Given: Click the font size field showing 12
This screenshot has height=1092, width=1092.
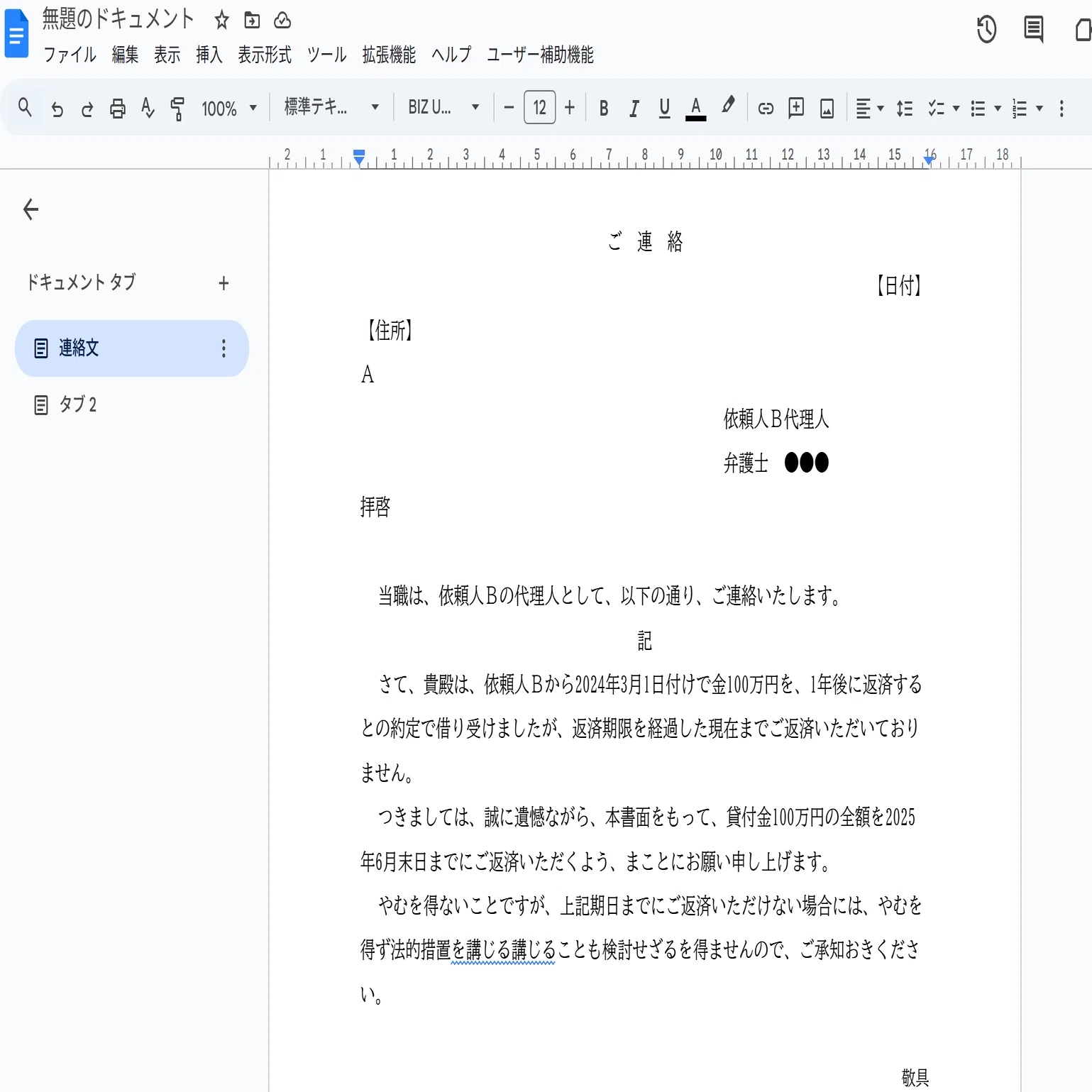Looking at the screenshot, I should [x=539, y=108].
